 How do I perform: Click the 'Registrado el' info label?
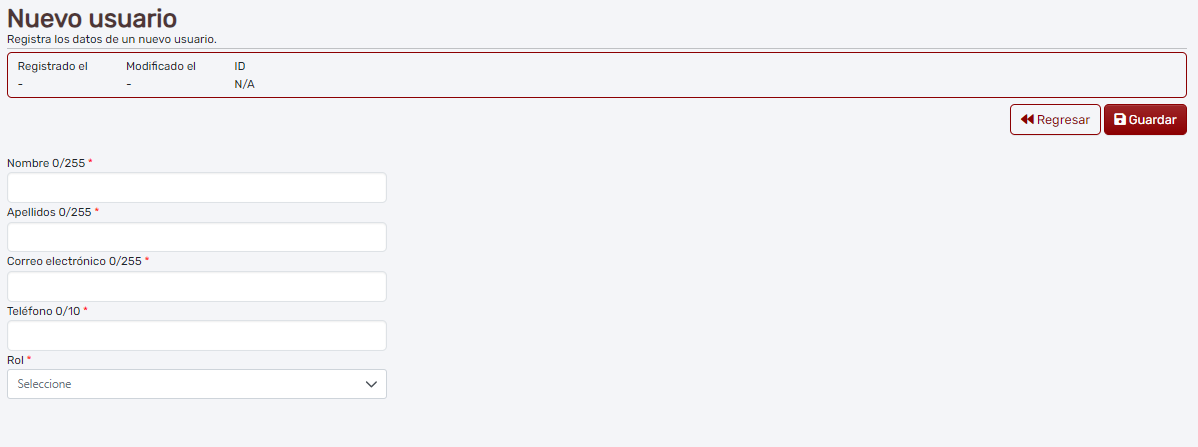[53, 67]
